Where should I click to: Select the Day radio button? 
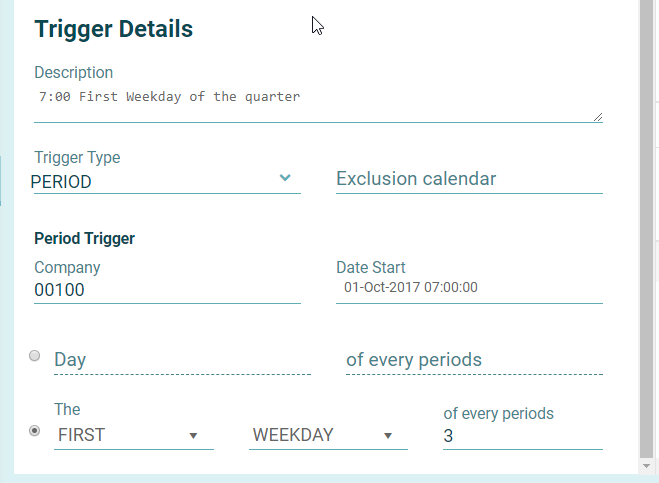[x=35, y=355]
